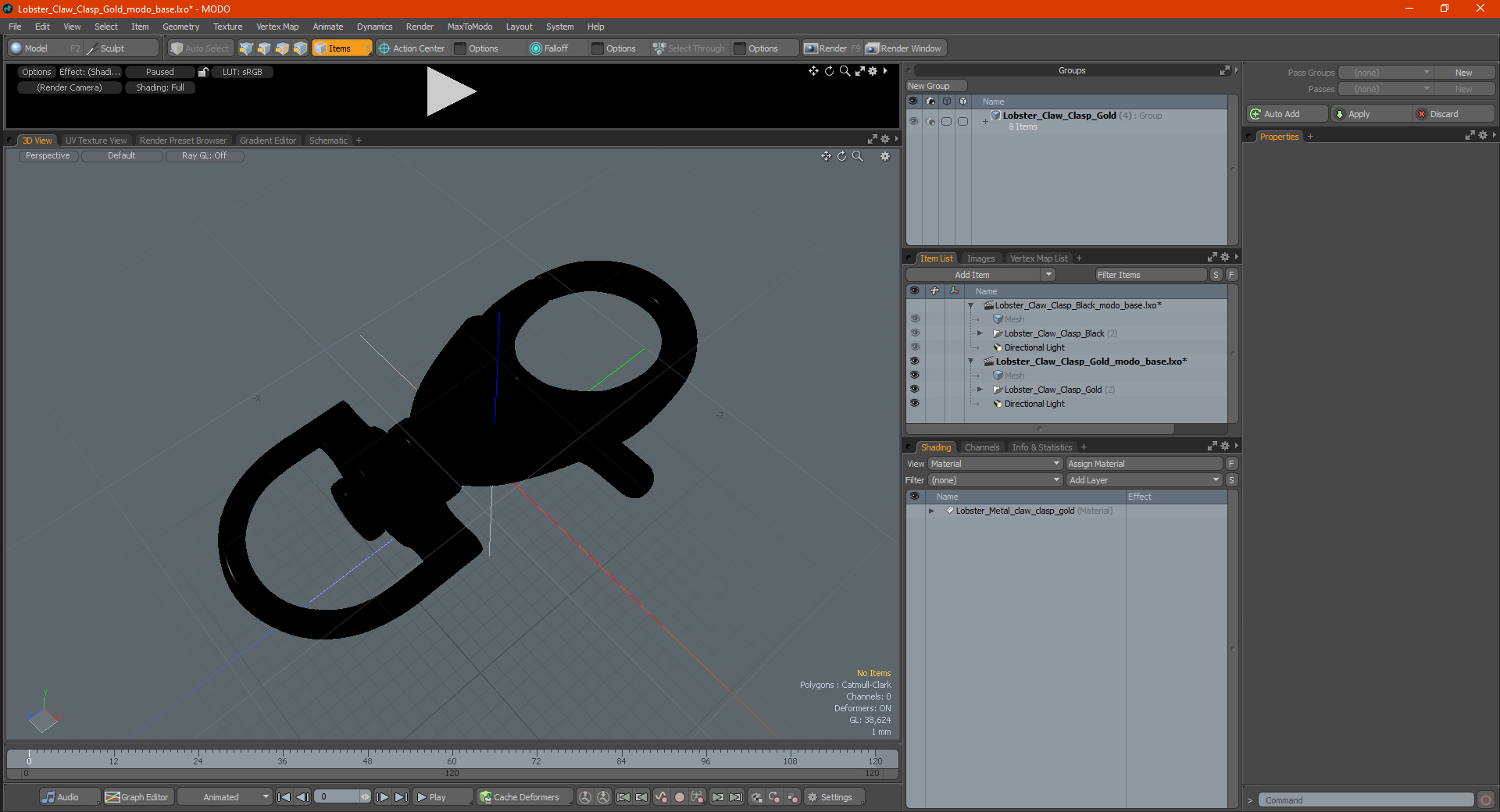This screenshot has height=812, width=1500.
Task: Click Auto Add button
Action: pyautogui.click(x=1287, y=114)
